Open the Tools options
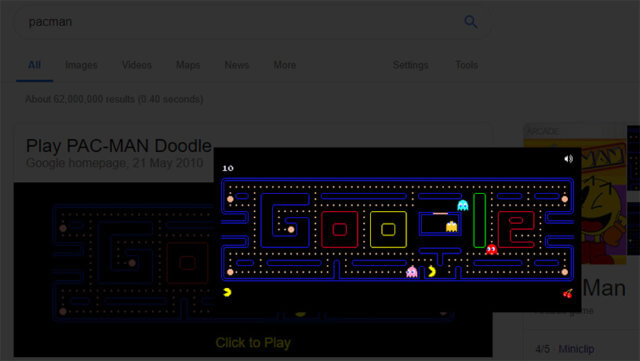 [467, 65]
